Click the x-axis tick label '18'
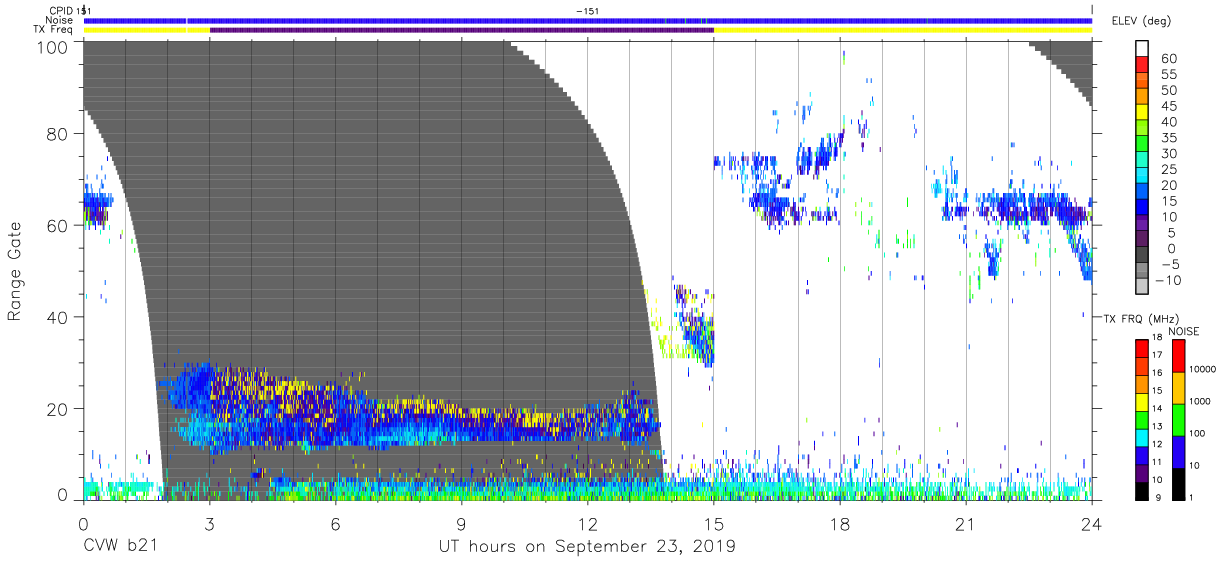The image size is (1228, 567). click(840, 524)
